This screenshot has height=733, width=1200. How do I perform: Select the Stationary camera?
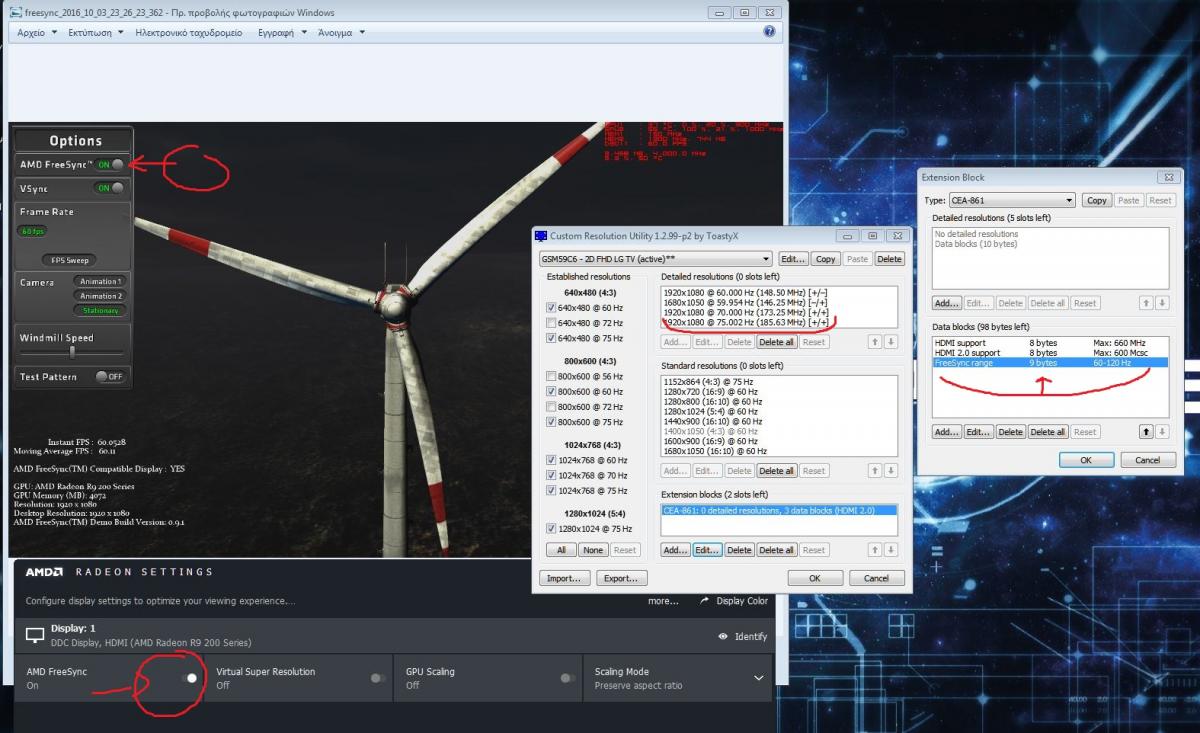pos(101,310)
